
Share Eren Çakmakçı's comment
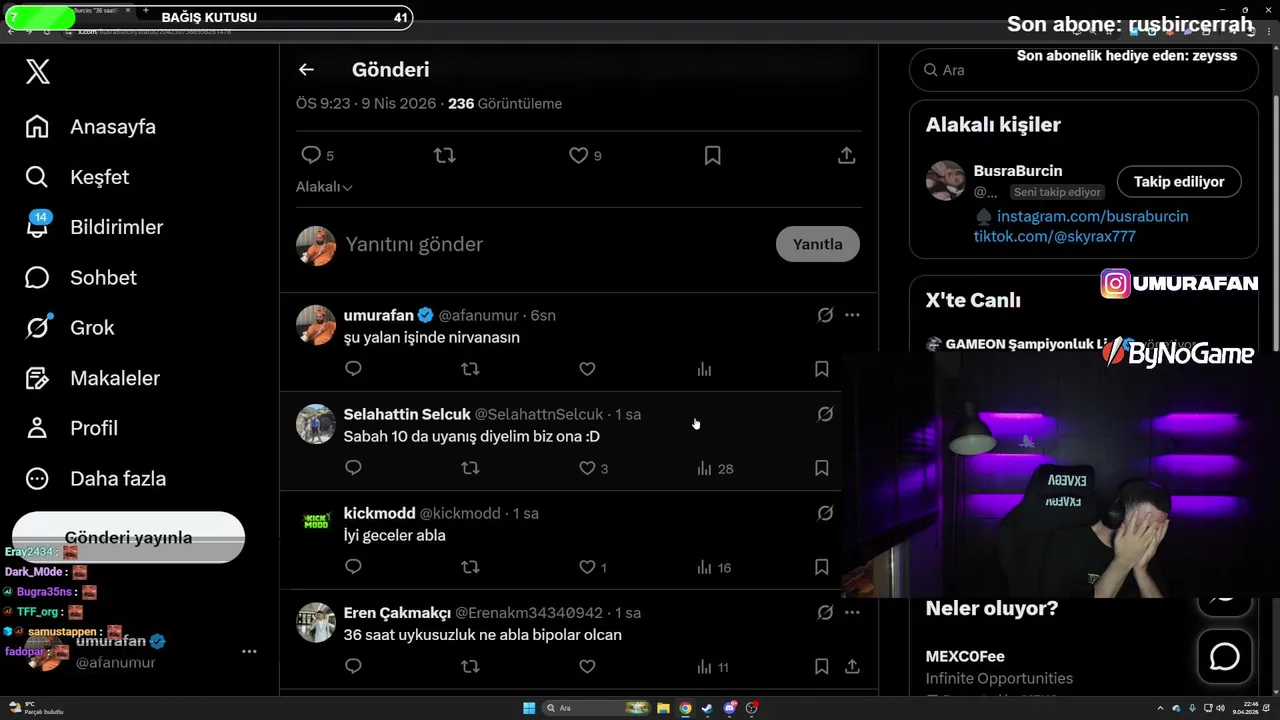pyautogui.click(x=852, y=666)
